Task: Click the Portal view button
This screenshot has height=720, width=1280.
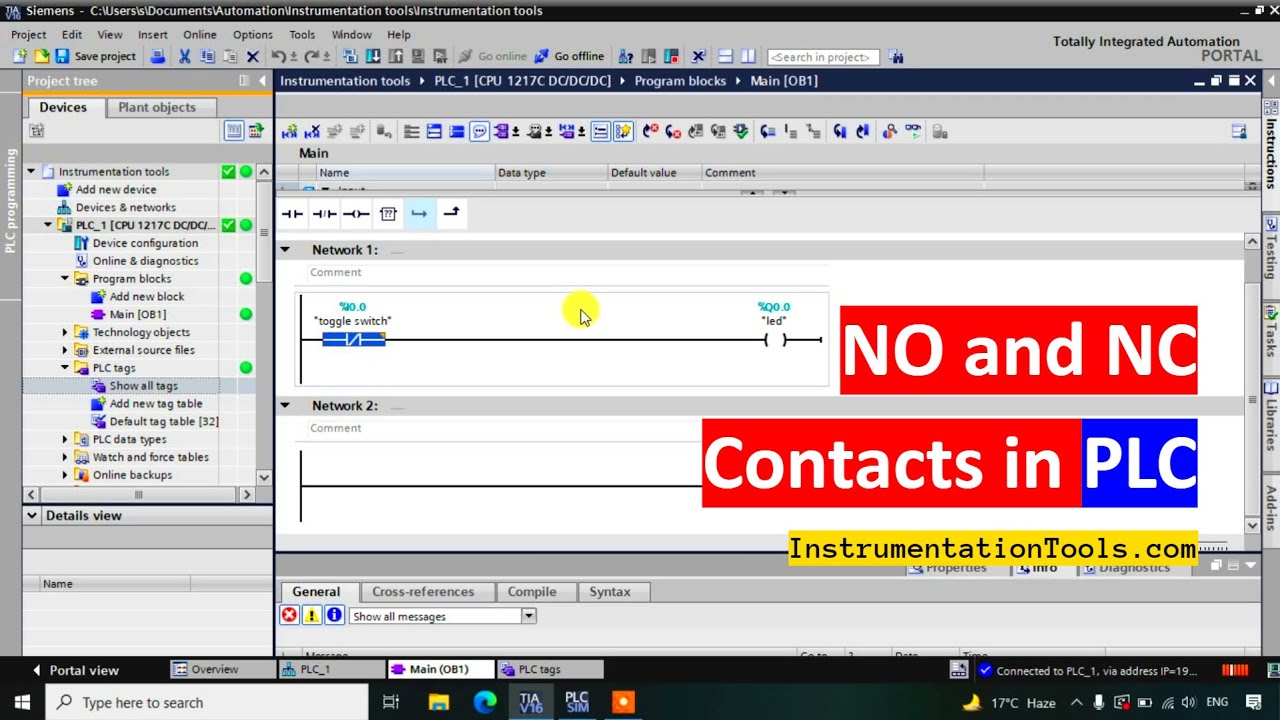Action: point(75,670)
